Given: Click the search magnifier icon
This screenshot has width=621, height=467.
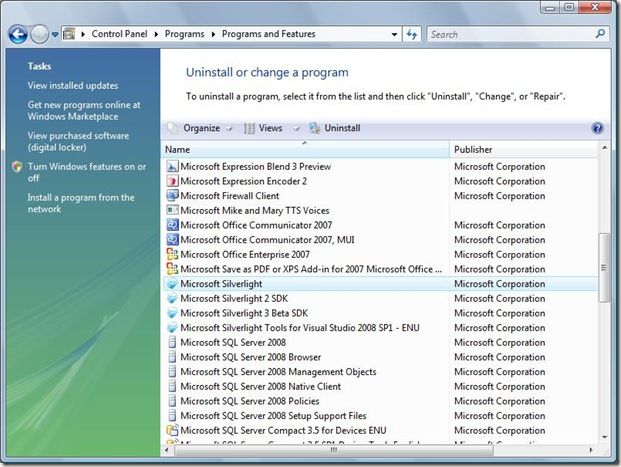Looking at the screenshot, I should [600, 34].
